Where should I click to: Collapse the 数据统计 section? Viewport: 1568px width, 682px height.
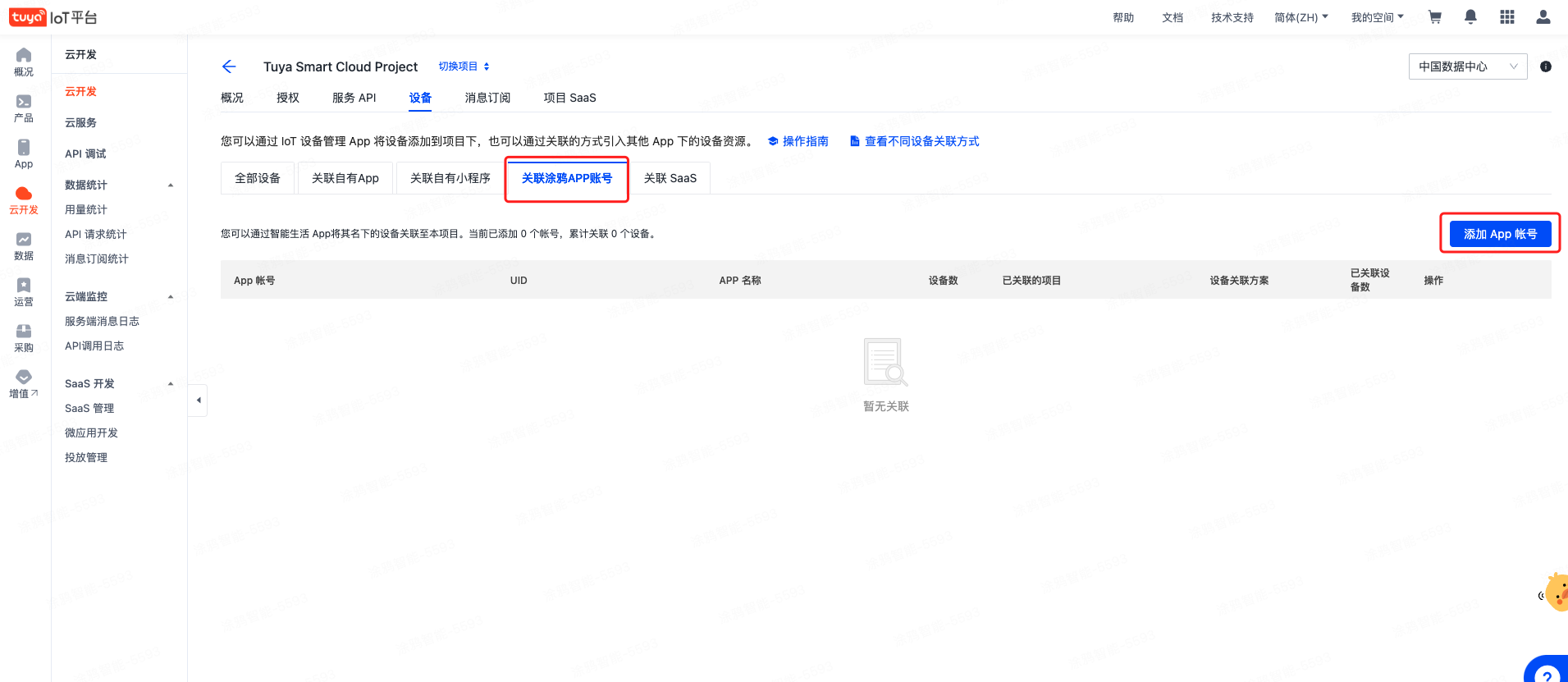pos(171,185)
